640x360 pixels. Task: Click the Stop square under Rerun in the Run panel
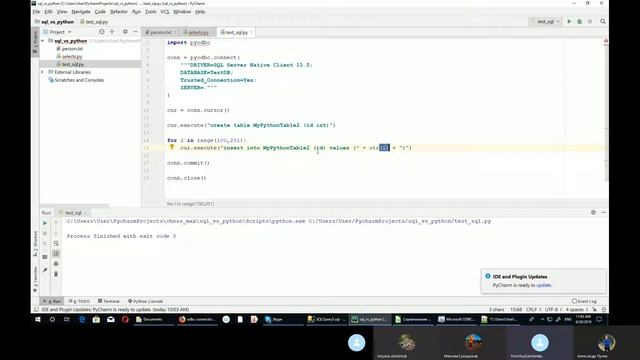[x=45, y=233]
